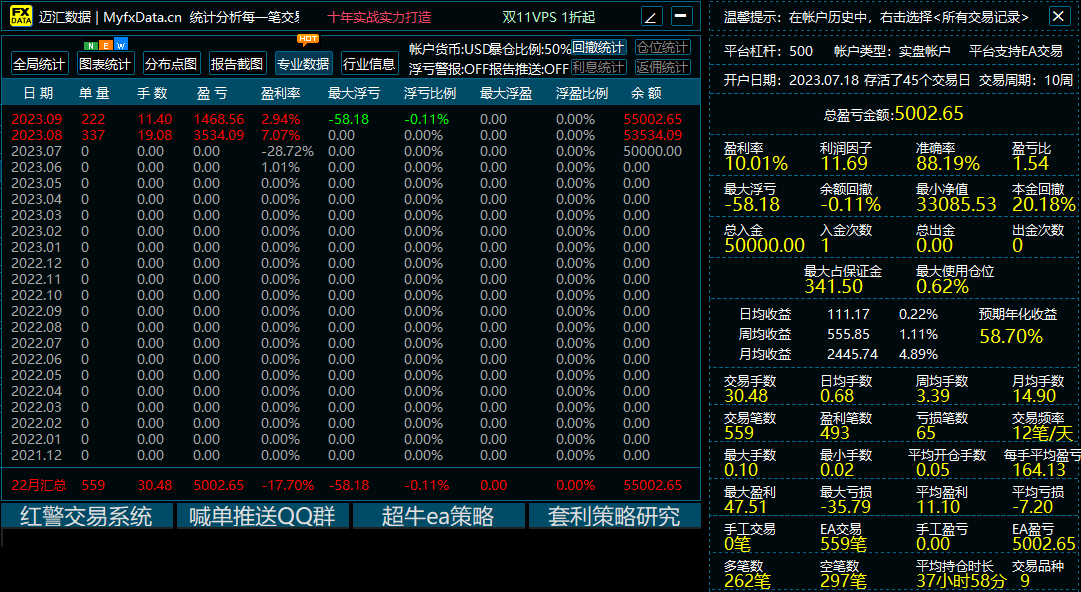Click the 空笔数 297笔 value
This screenshot has width=1081, height=592.
[843, 581]
